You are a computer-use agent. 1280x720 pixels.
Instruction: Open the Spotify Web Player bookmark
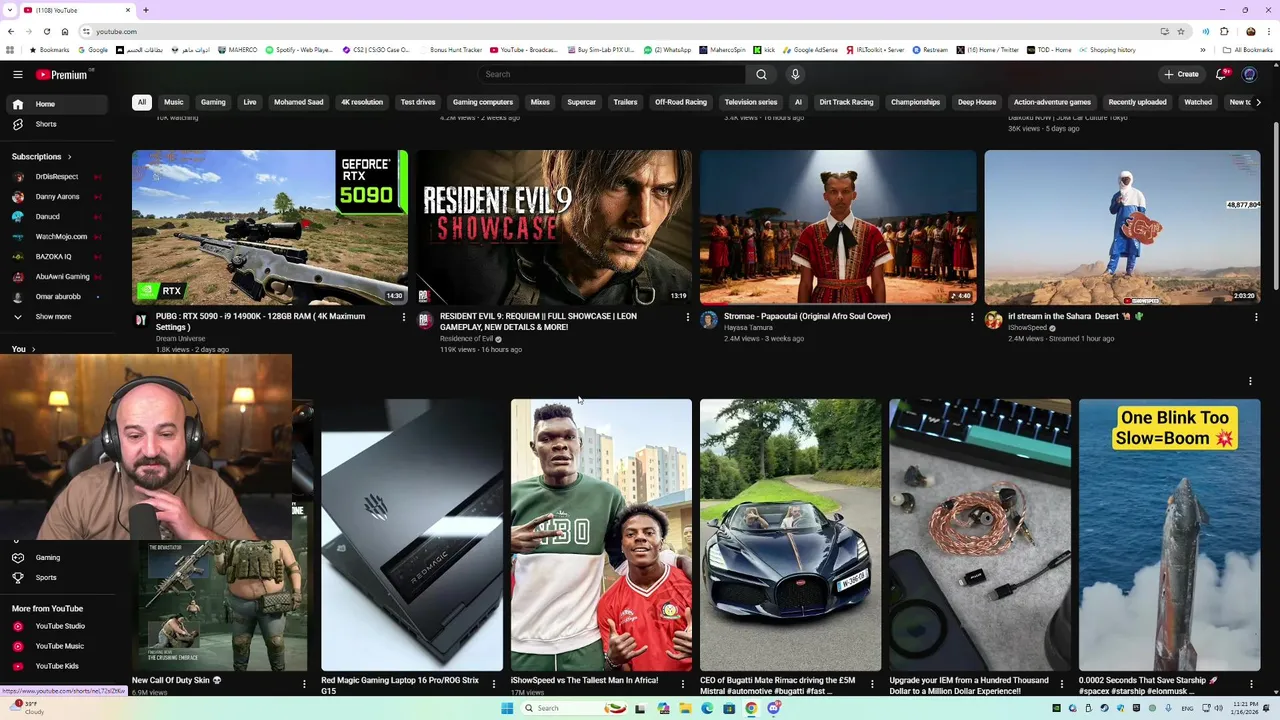coord(299,50)
